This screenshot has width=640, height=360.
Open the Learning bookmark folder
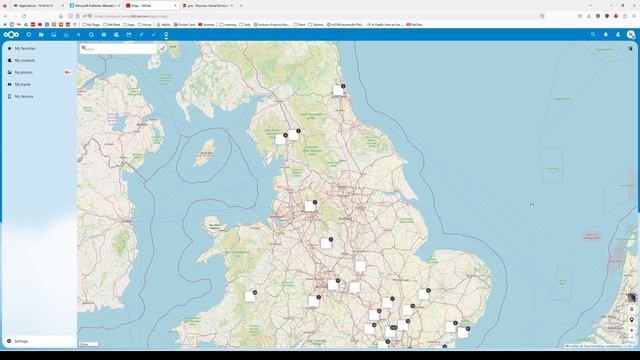coord(228,24)
